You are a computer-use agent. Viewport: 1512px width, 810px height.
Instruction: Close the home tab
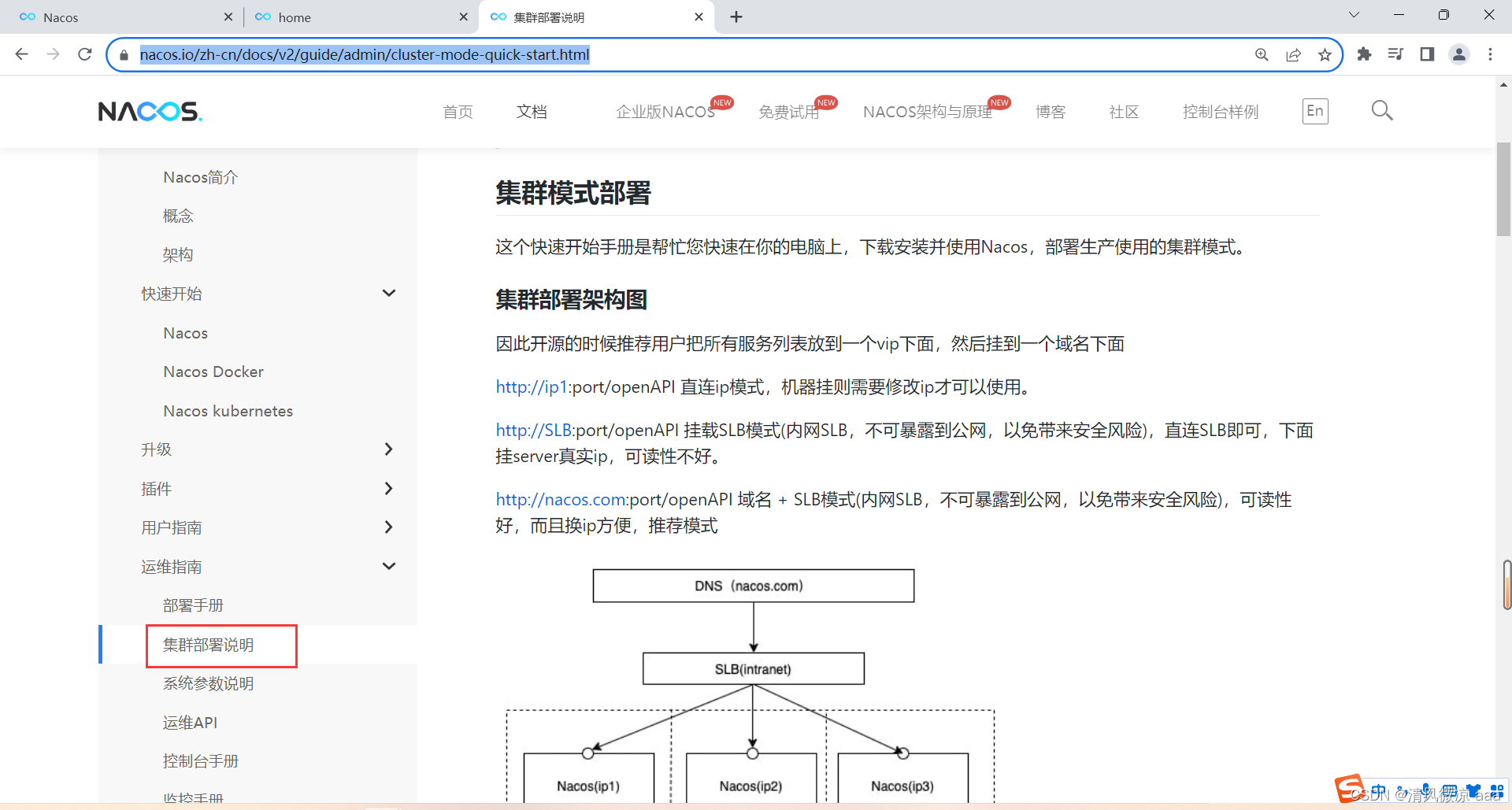[464, 17]
